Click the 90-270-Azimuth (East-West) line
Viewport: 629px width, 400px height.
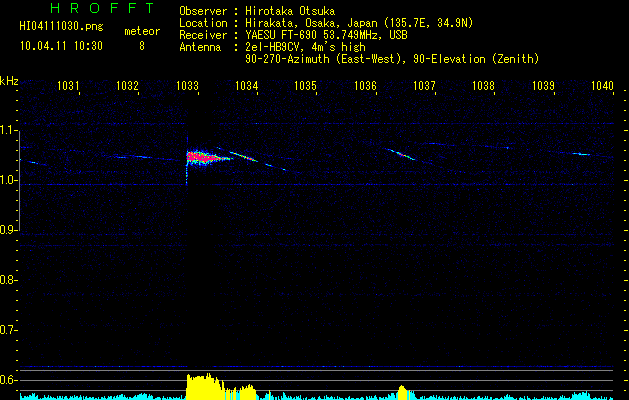[392, 59]
